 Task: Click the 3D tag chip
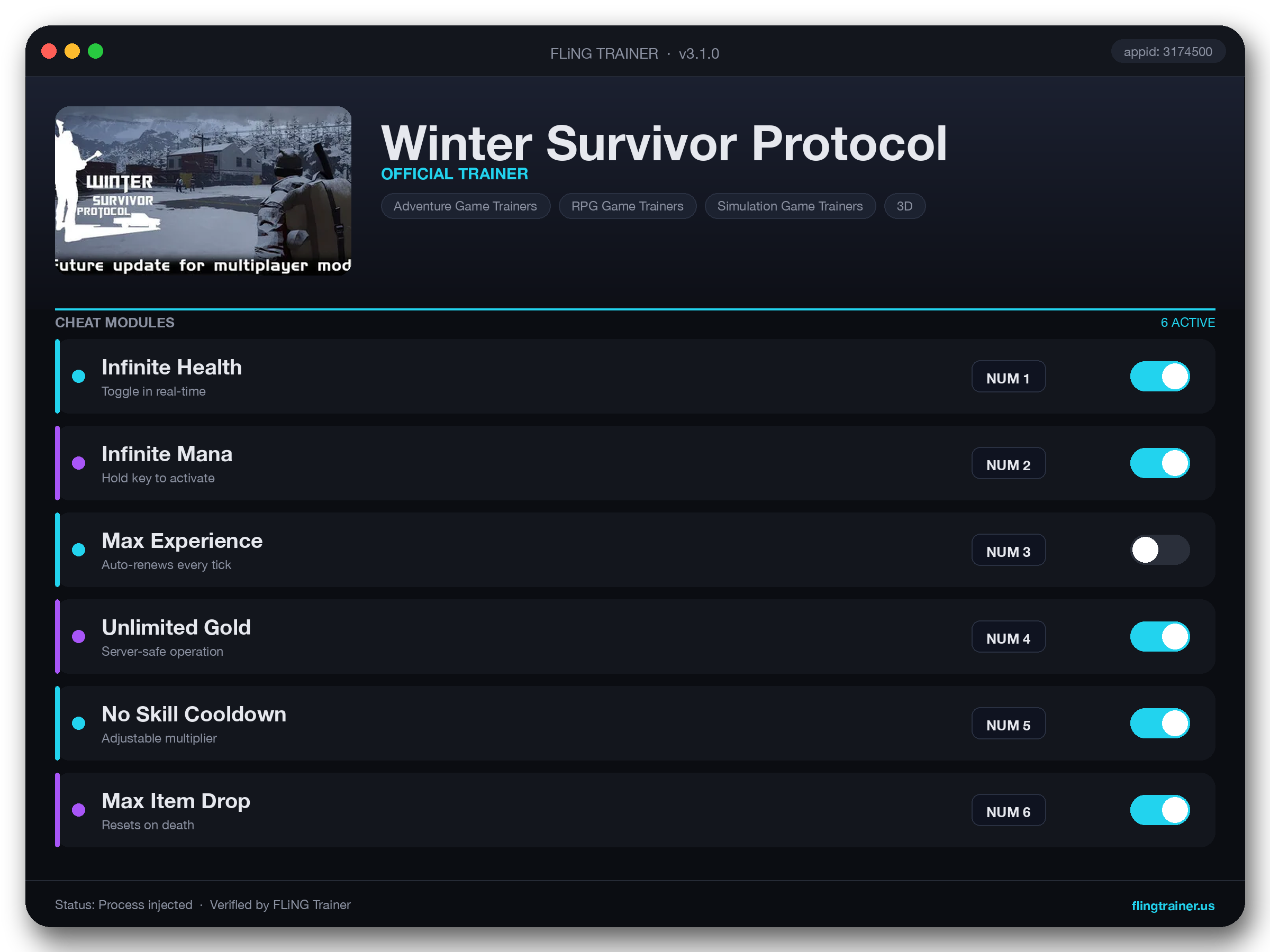[904, 206]
